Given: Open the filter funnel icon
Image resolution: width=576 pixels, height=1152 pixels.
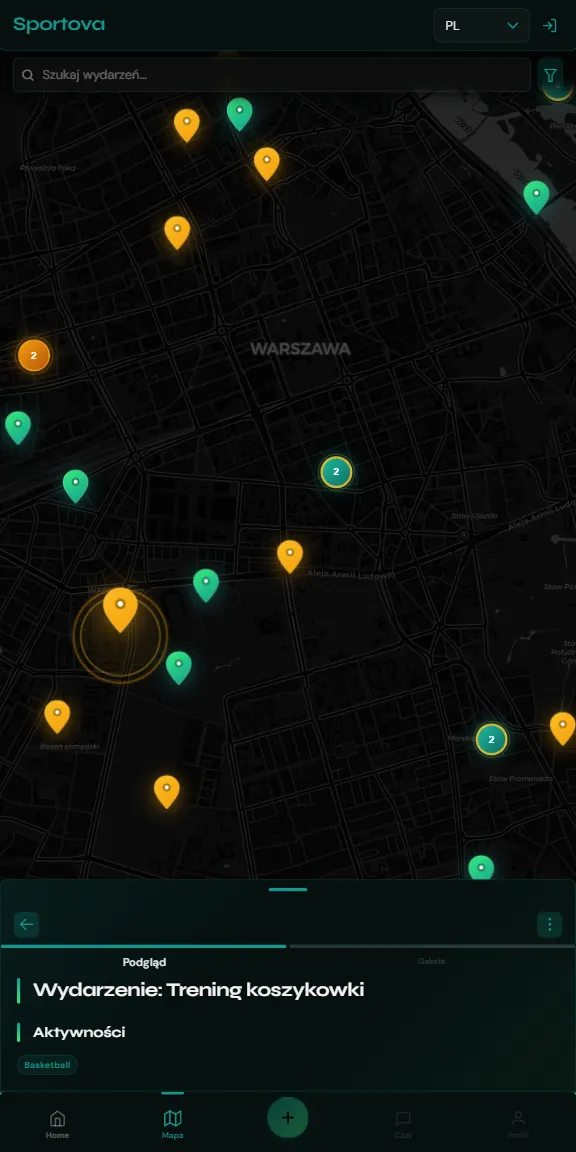Looking at the screenshot, I should (550, 75).
